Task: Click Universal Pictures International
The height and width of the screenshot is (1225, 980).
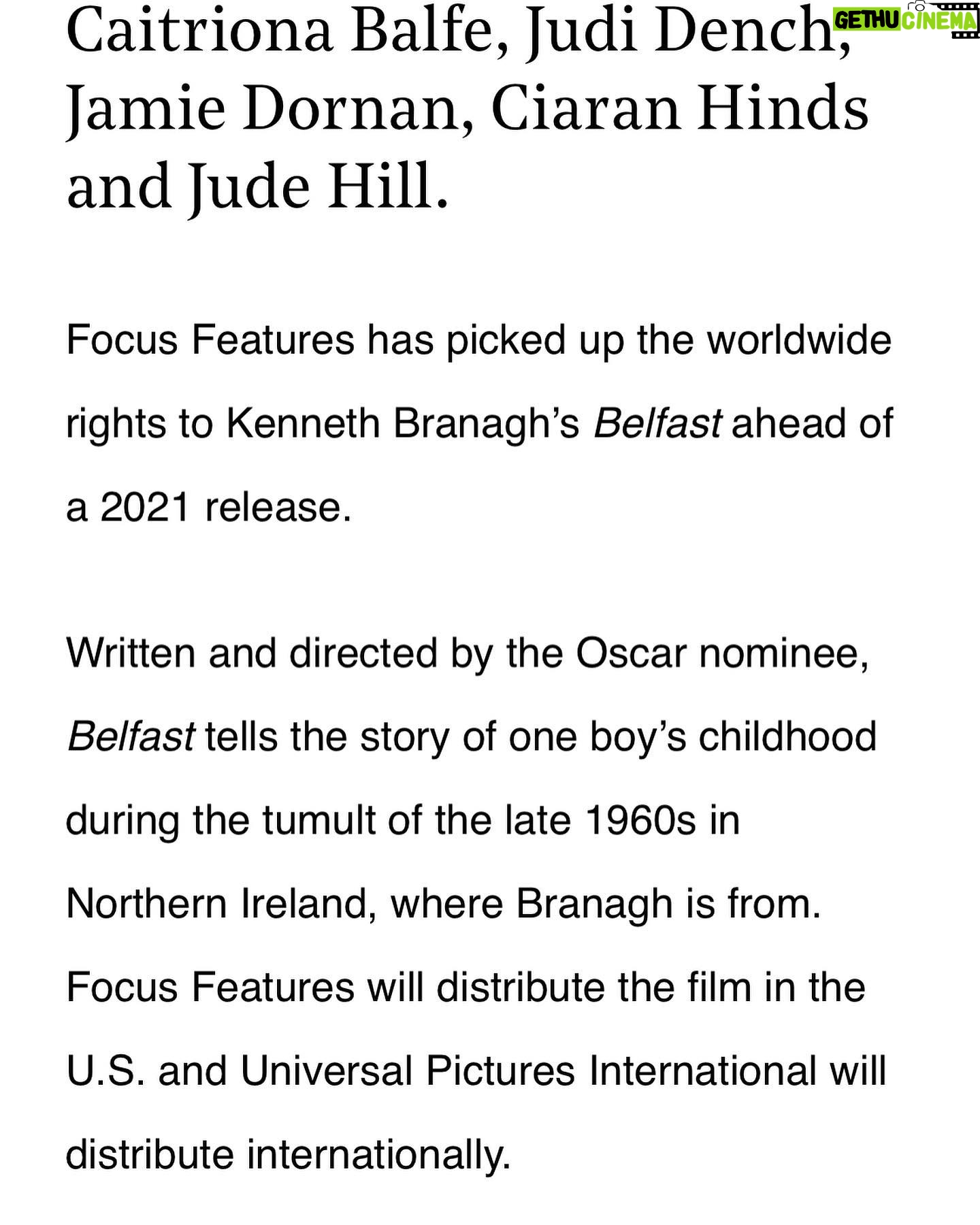Action: coord(527,1071)
